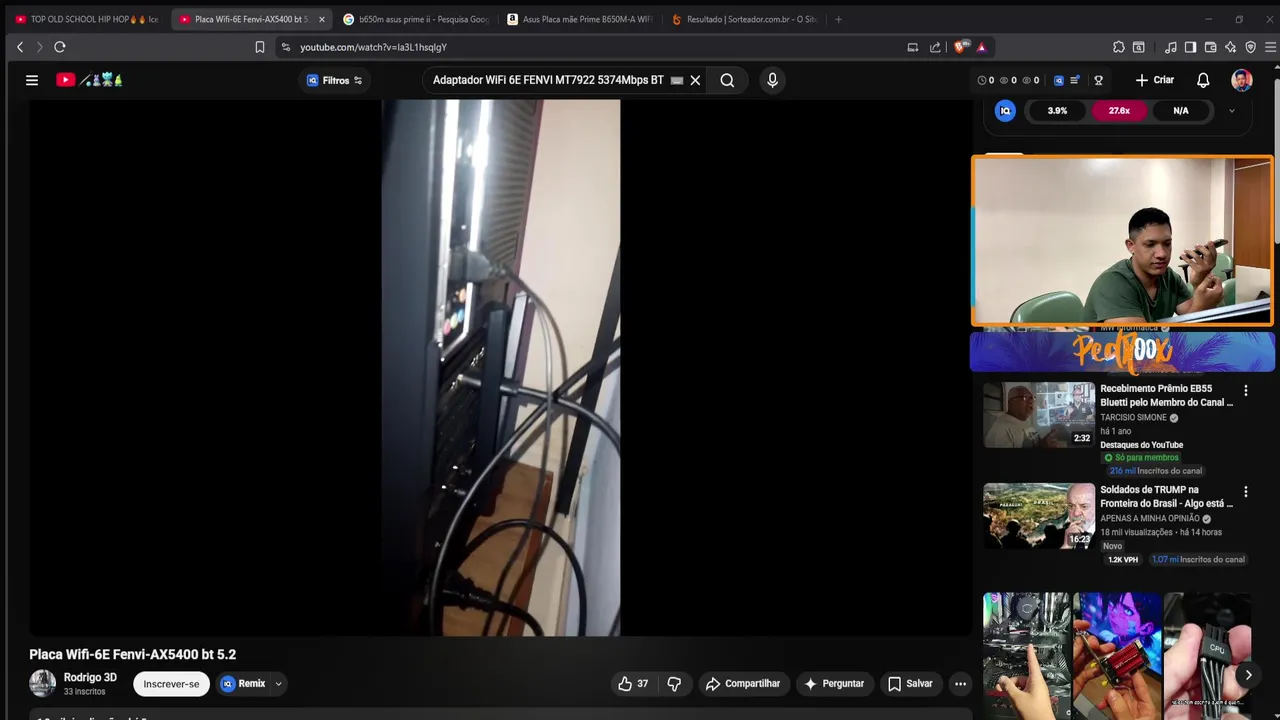Viewport: 1280px width, 720px height.
Task: Subscribe with Inscrever-se button
Action: (x=171, y=684)
